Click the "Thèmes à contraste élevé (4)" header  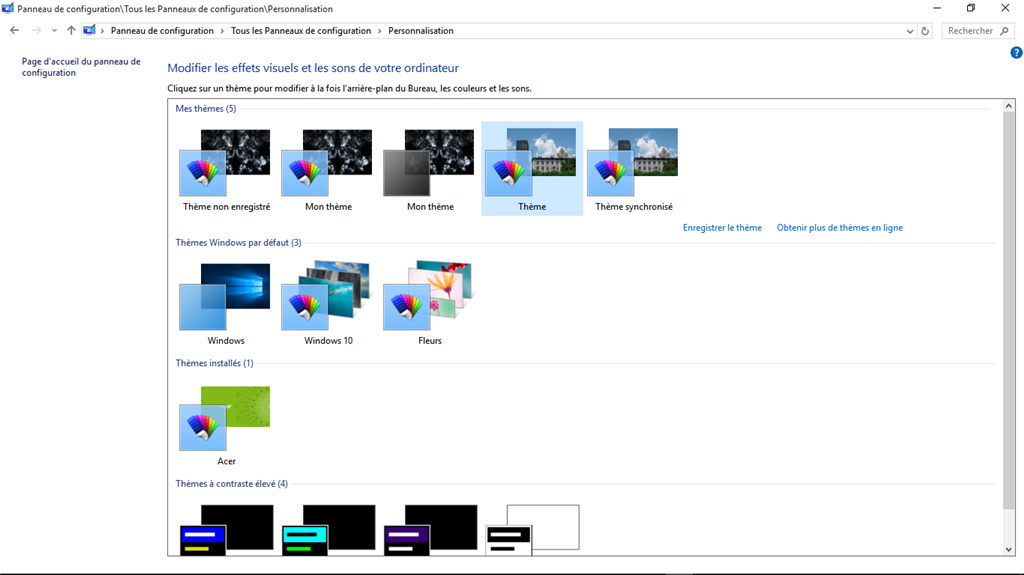pyautogui.click(x=231, y=484)
